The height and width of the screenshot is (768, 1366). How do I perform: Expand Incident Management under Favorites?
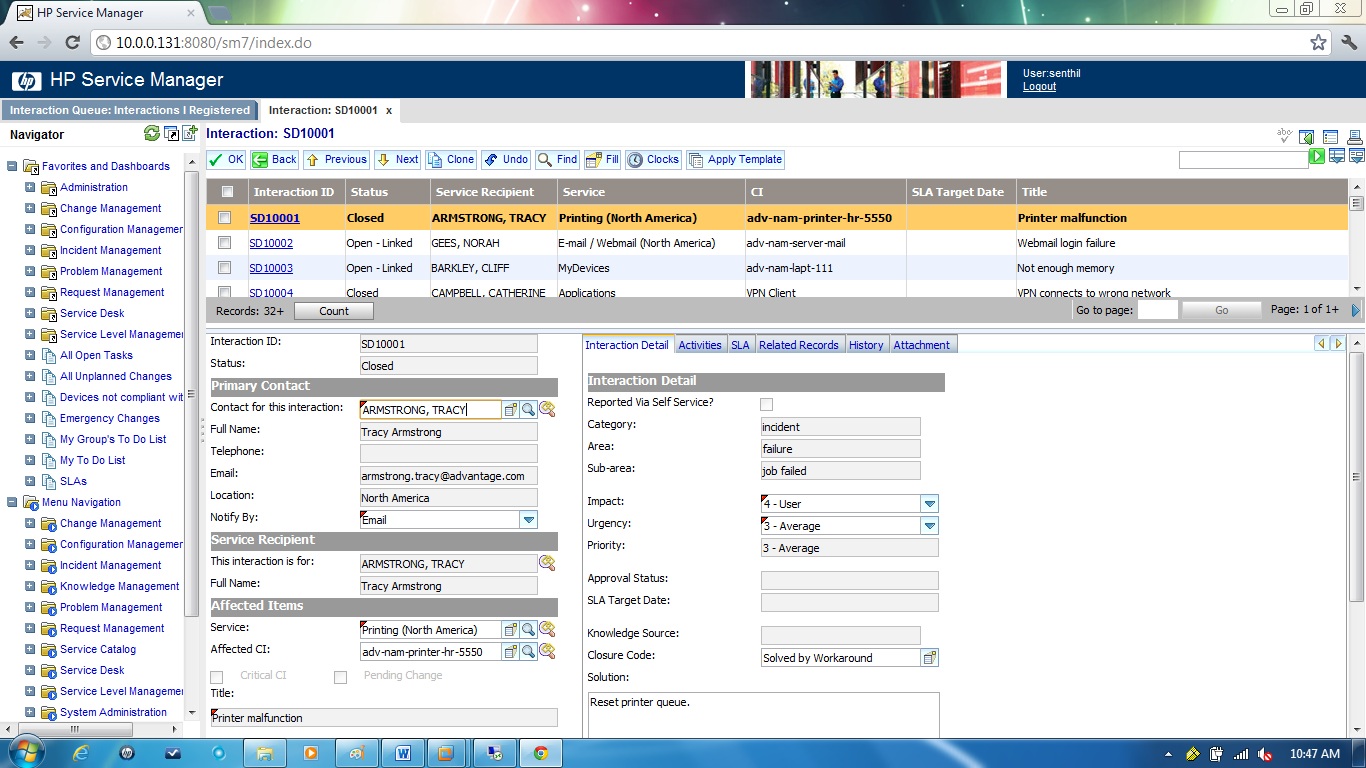pyautogui.click(x=29, y=250)
